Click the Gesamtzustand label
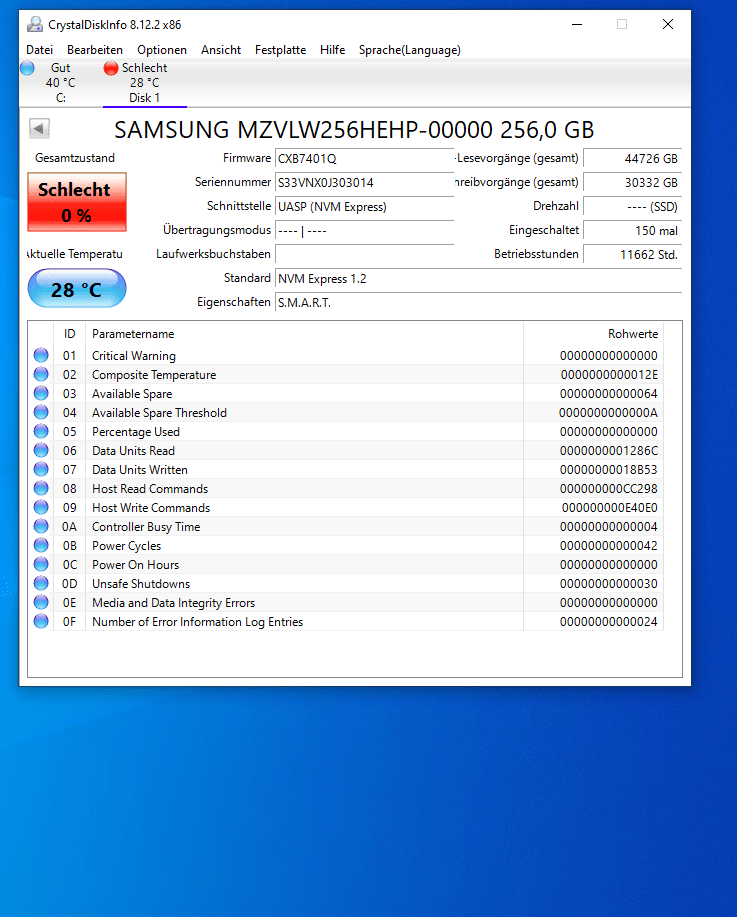The height and width of the screenshot is (917, 737). point(75,158)
